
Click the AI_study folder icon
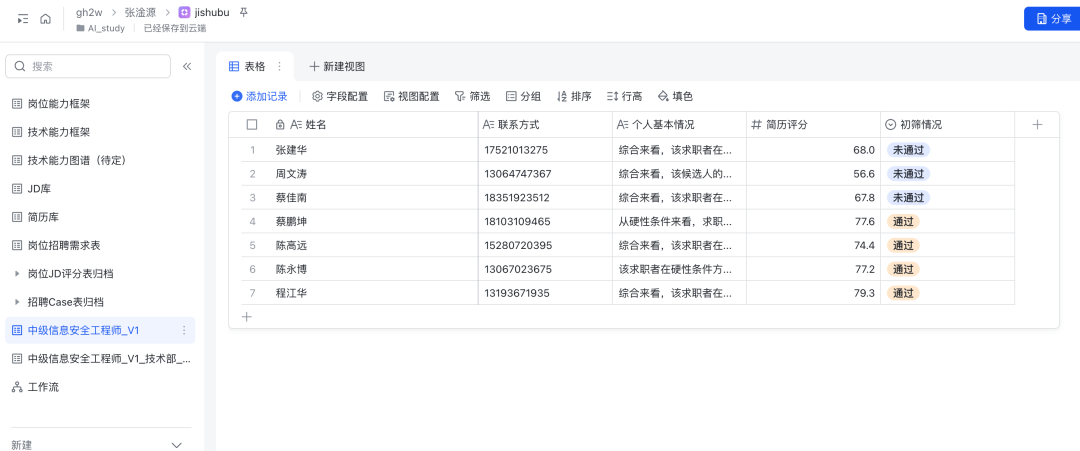81,28
